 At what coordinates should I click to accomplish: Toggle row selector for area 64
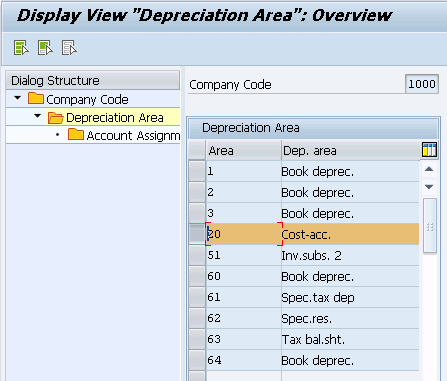click(x=197, y=360)
